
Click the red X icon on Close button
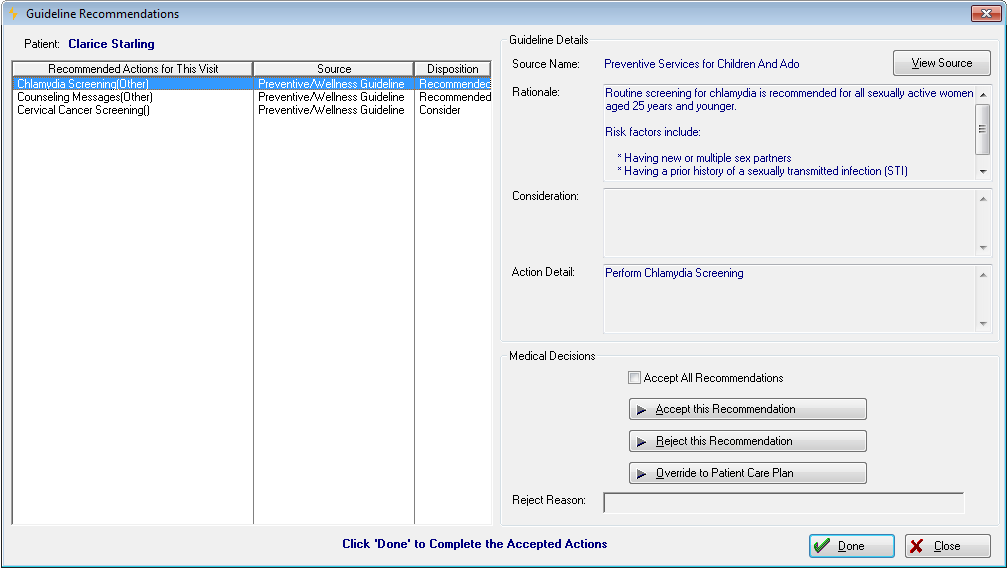tap(917, 546)
